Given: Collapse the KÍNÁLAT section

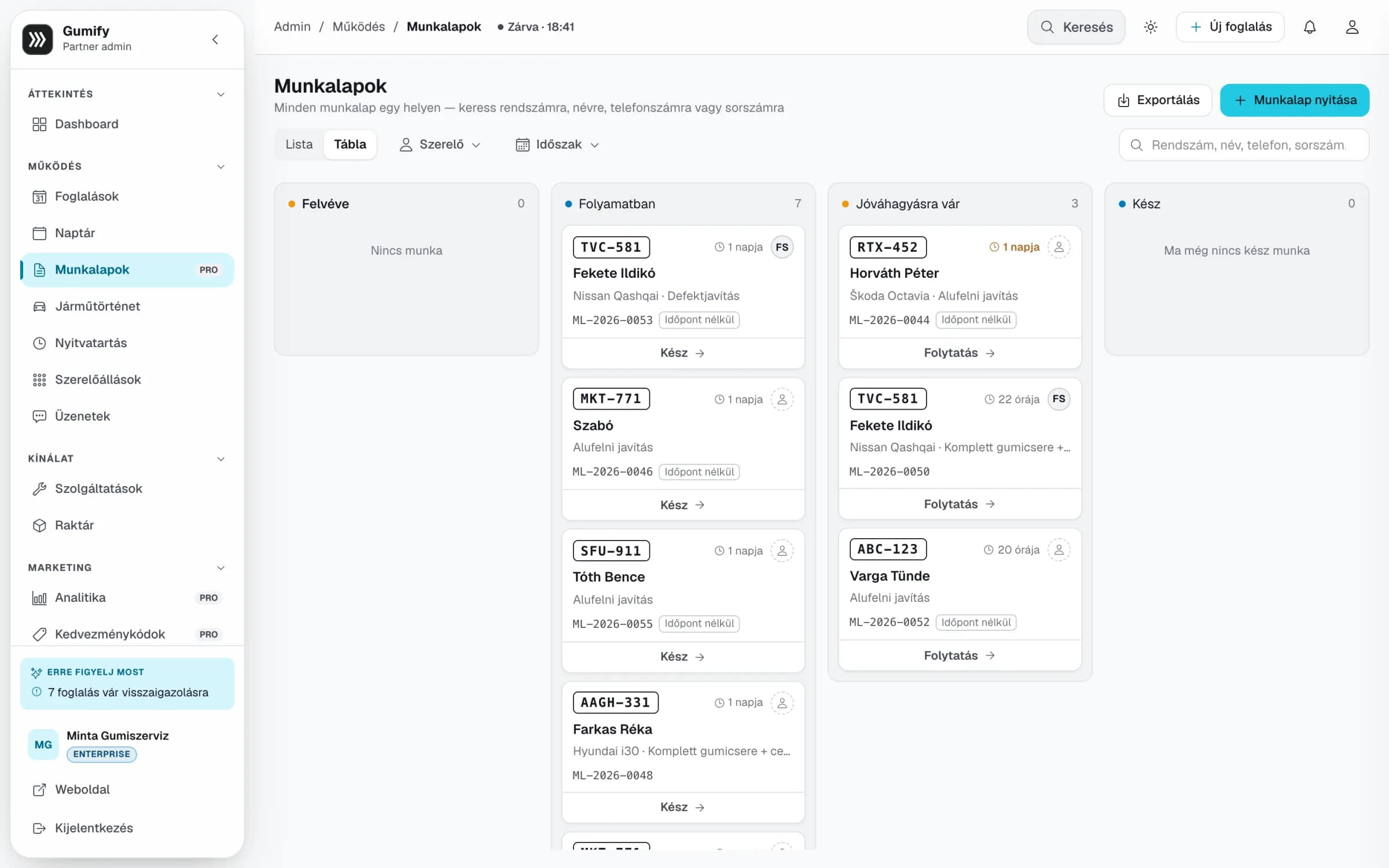Looking at the screenshot, I should click(x=221, y=459).
